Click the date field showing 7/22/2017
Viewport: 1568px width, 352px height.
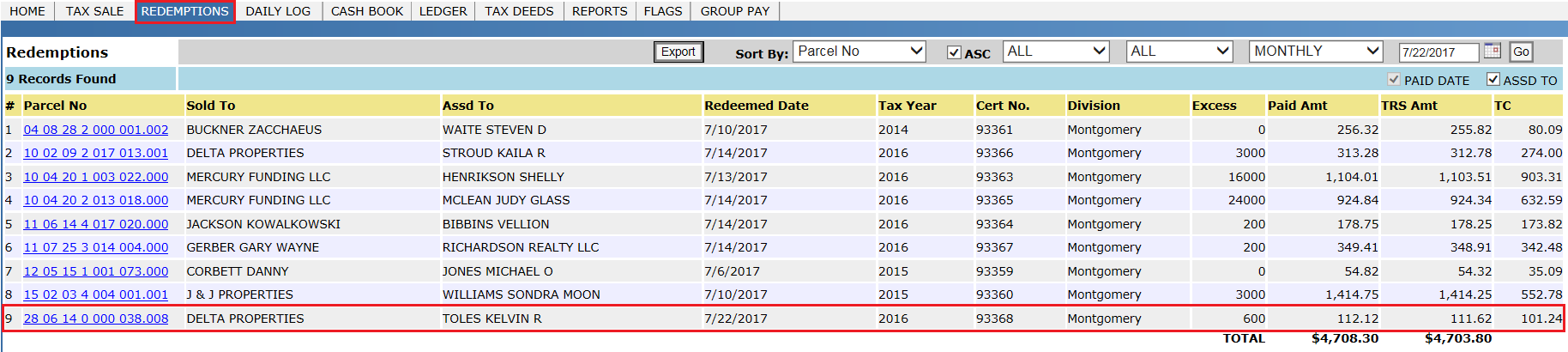(1438, 52)
